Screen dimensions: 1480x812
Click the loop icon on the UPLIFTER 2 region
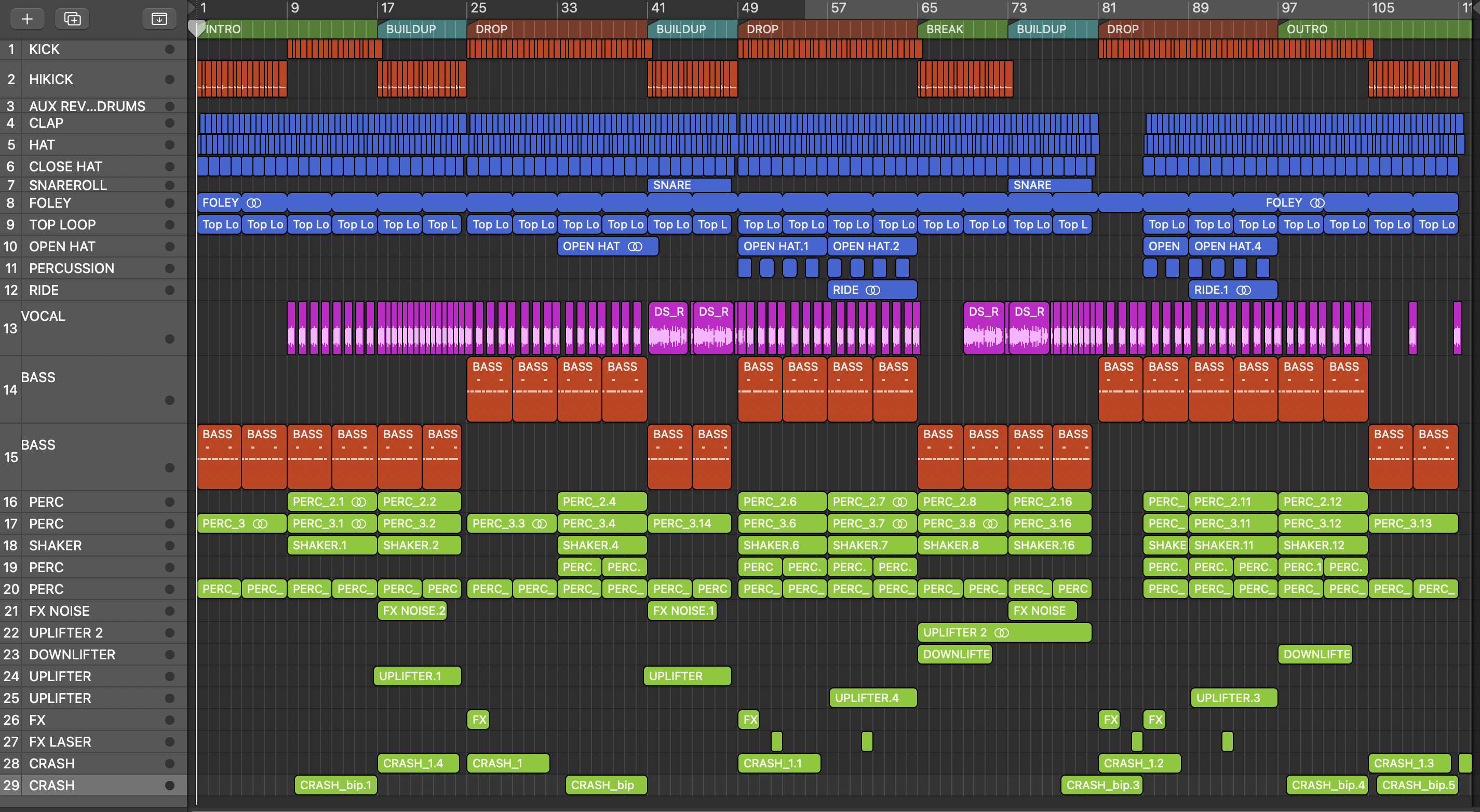[1001, 633]
